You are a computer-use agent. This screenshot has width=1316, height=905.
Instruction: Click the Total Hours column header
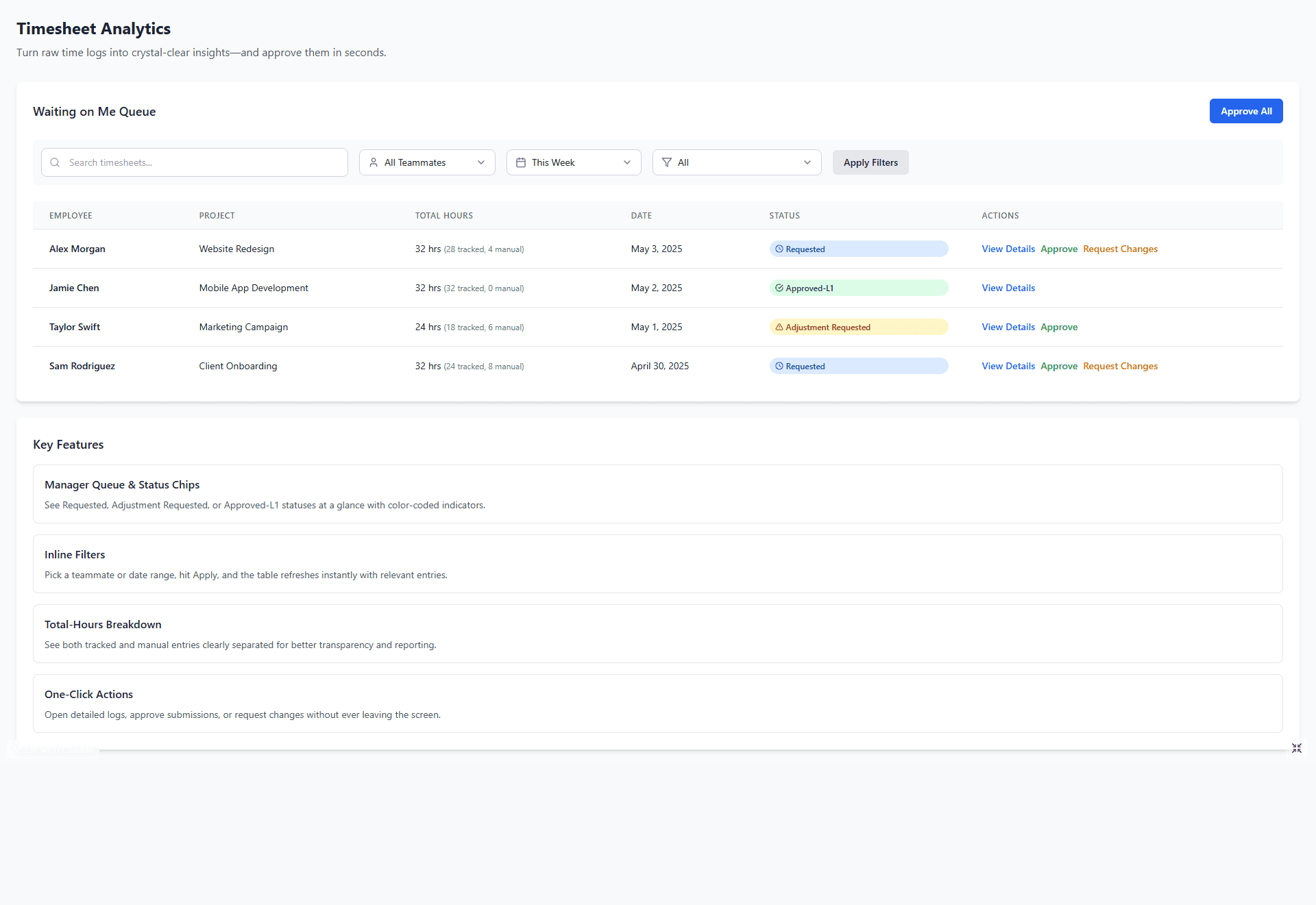click(444, 216)
